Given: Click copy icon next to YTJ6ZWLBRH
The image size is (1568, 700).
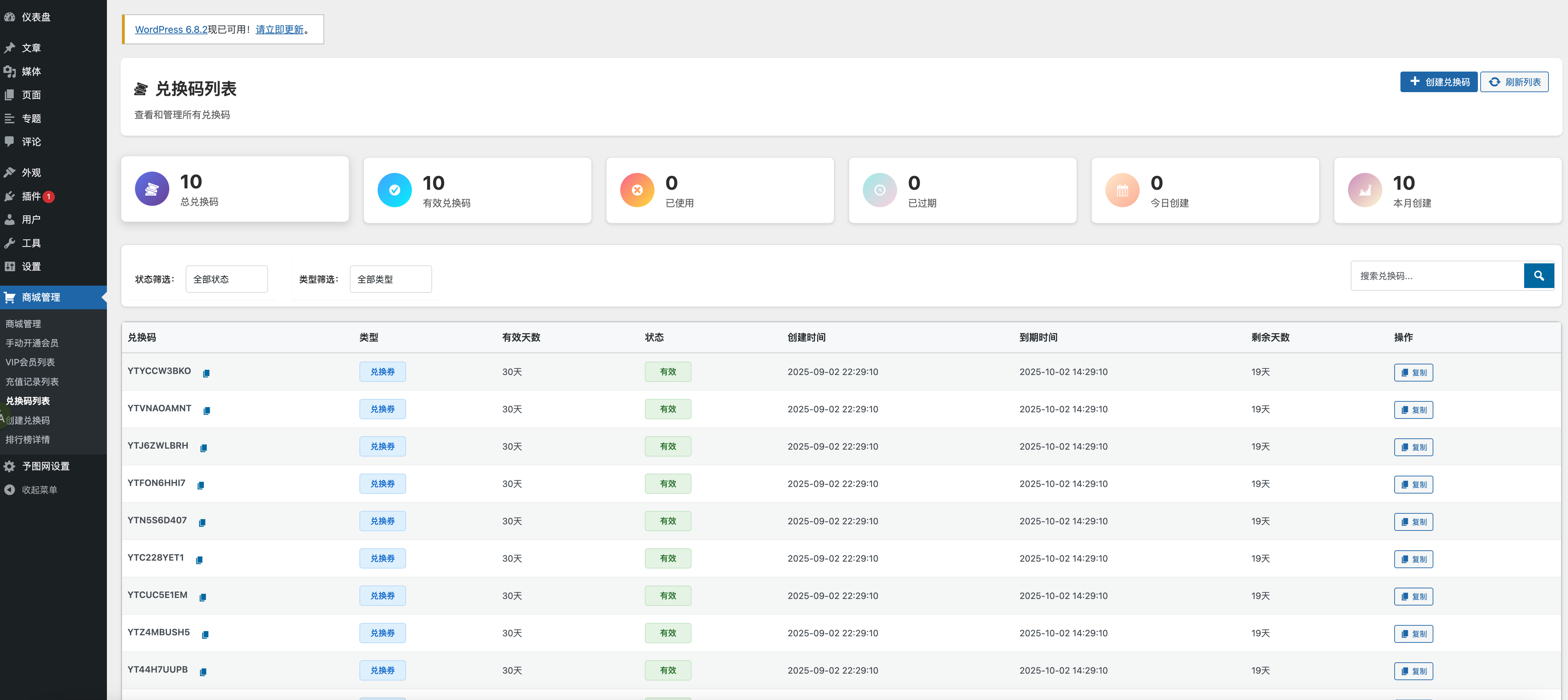Looking at the screenshot, I should click(204, 448).
